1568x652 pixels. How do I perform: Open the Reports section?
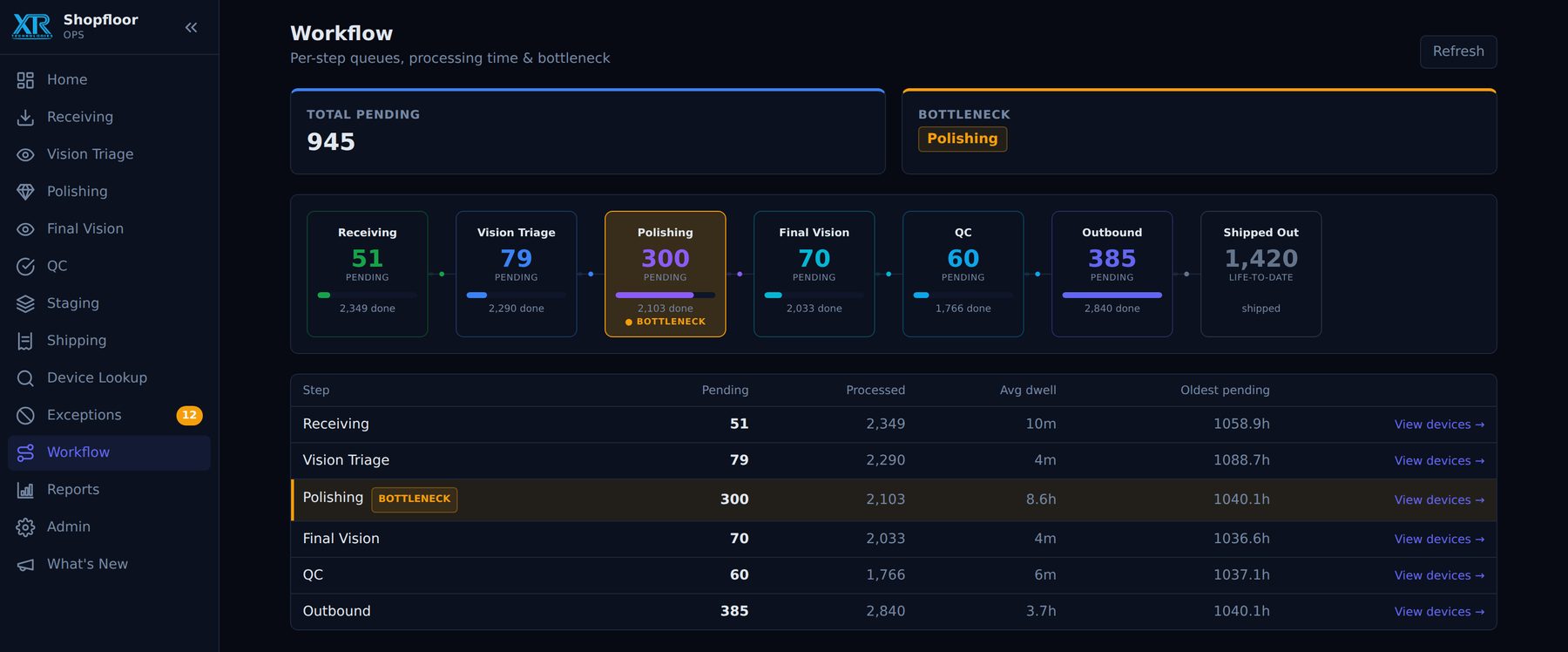pyautogui.click(x=109, y=490)
